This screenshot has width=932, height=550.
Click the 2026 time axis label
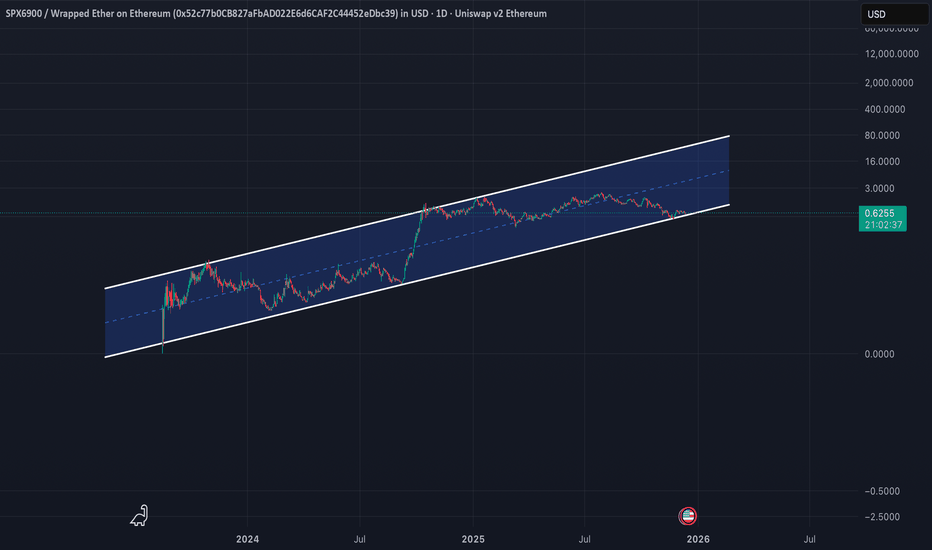tap(698, 539)
